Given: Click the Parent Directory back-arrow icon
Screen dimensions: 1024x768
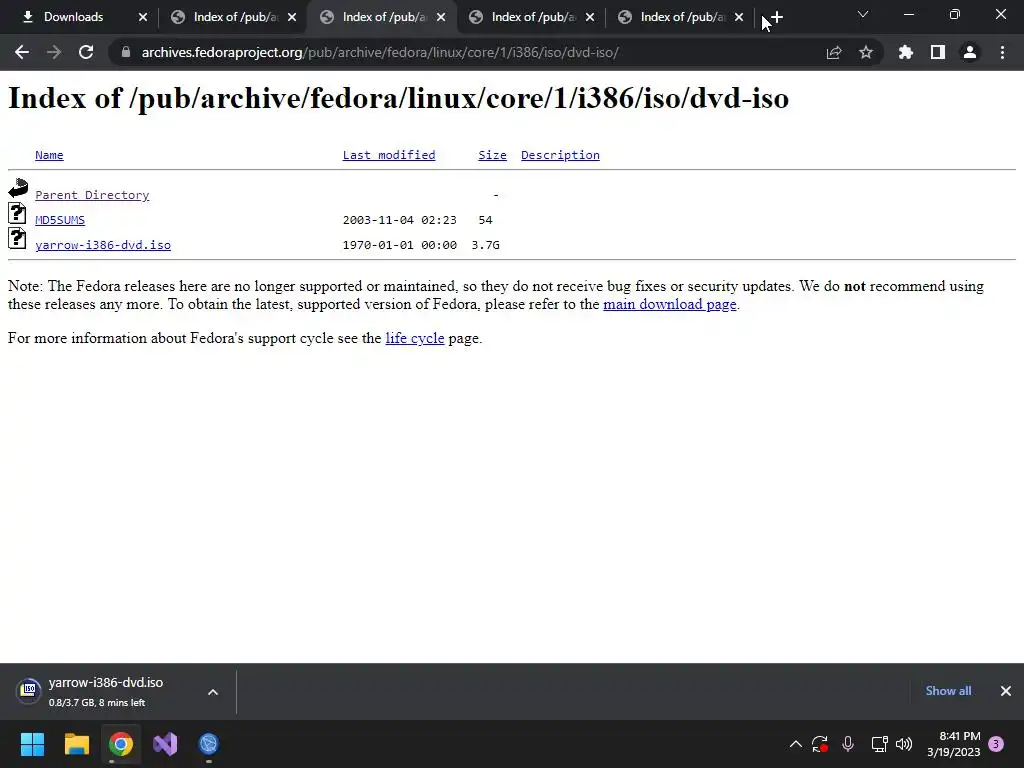Looking at the screenshot, I should tap(18, 188).
